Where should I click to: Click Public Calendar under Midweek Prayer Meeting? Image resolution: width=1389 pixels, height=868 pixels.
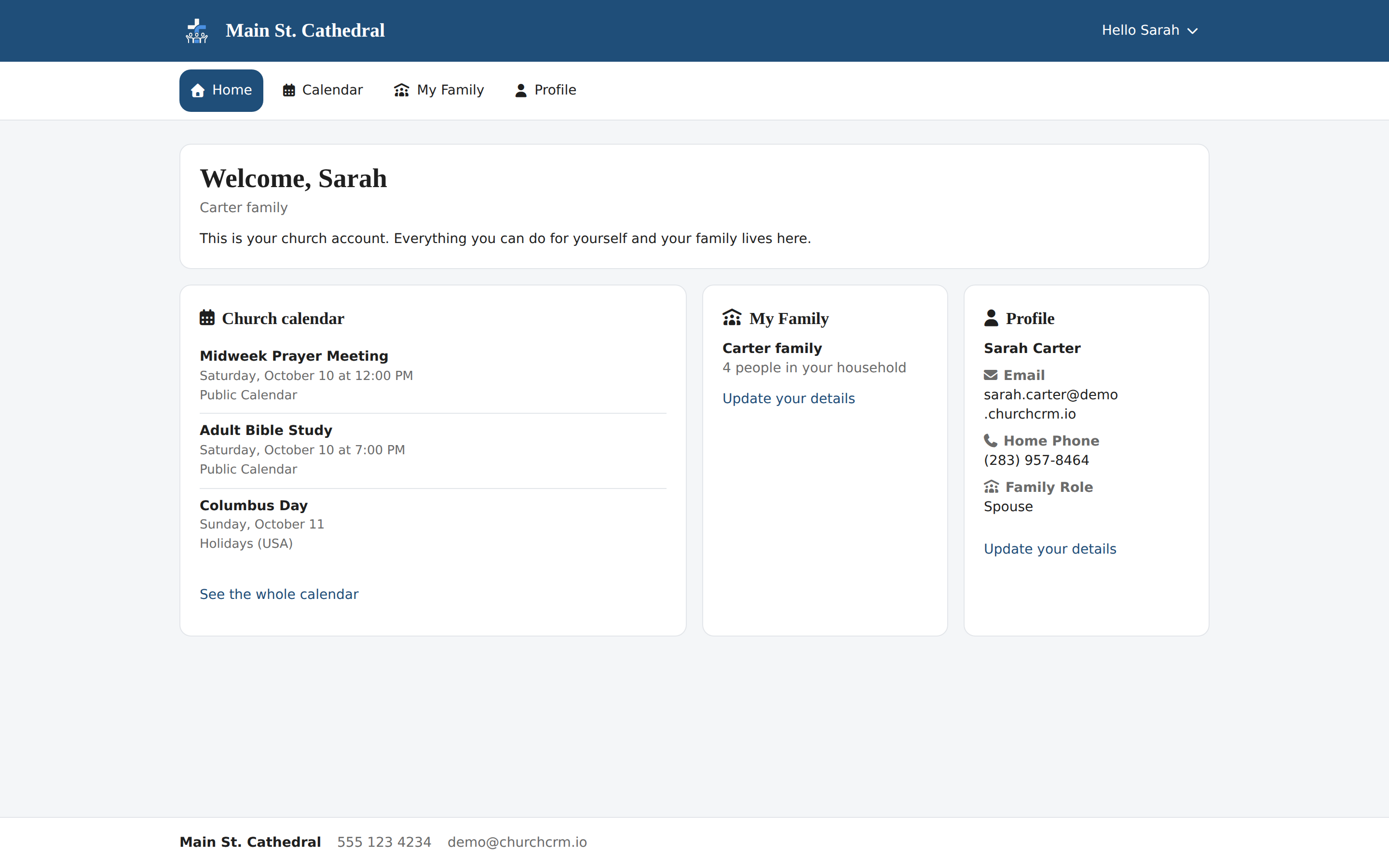coord(248,395)
